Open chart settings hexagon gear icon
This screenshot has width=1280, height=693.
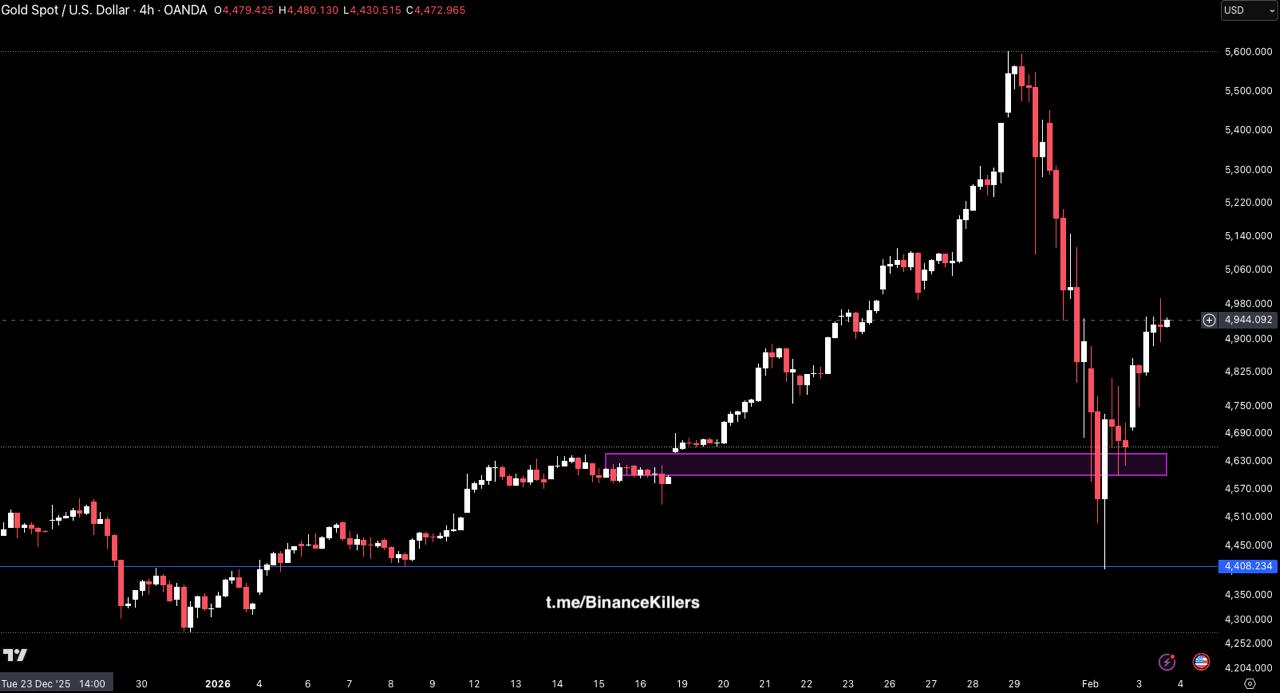[1249, 684]
